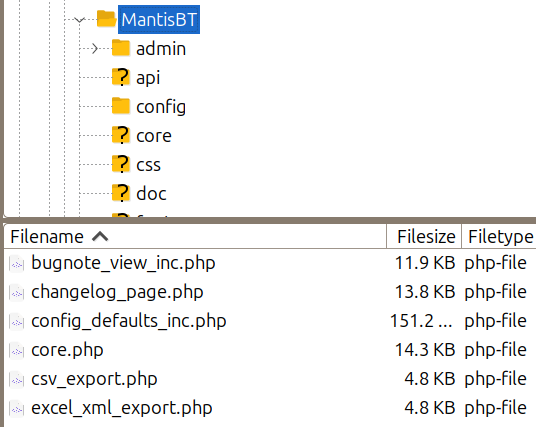Select excel_xml_export.php in file list

point(122,408)
